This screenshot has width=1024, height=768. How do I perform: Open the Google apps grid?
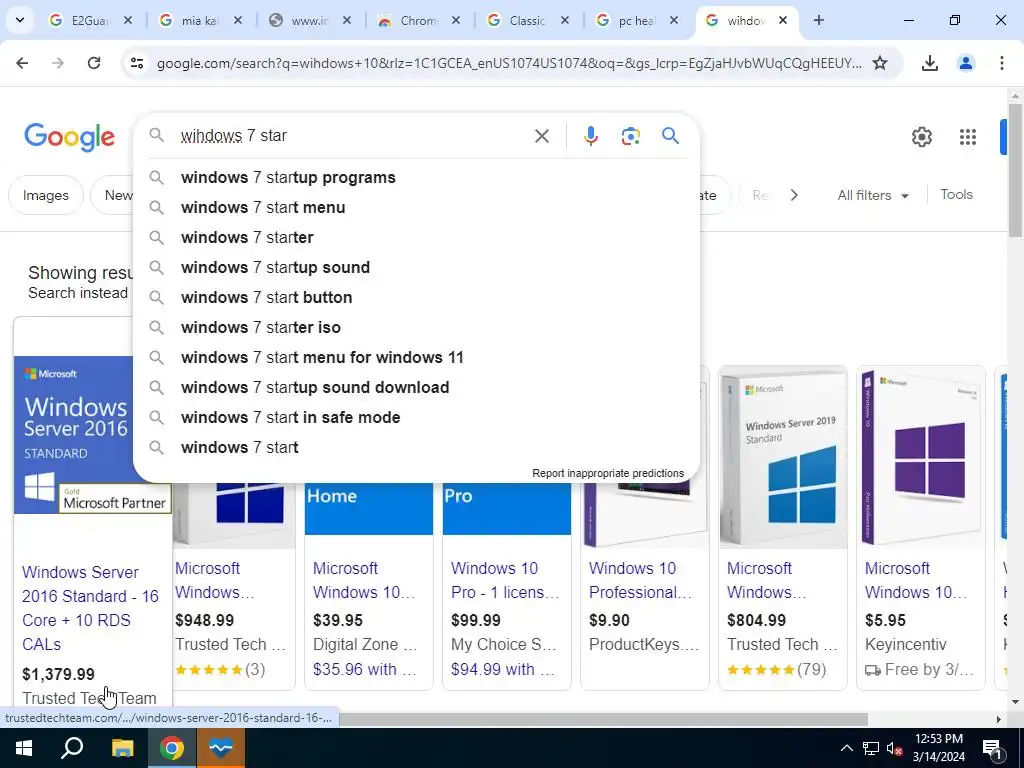coord(967,137)
